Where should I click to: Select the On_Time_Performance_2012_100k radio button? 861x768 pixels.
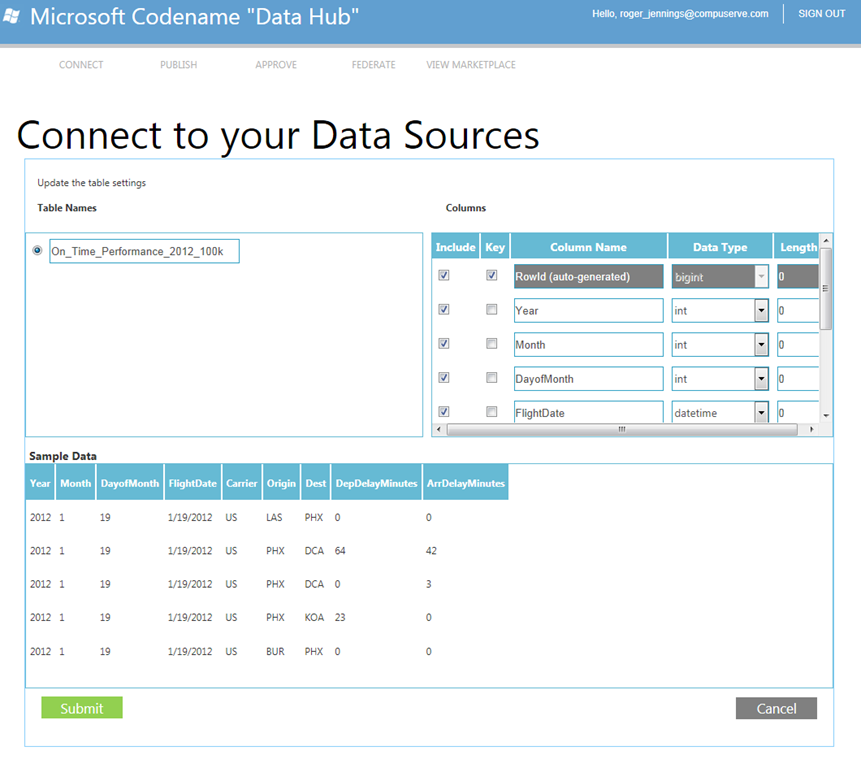pos(37,250)
